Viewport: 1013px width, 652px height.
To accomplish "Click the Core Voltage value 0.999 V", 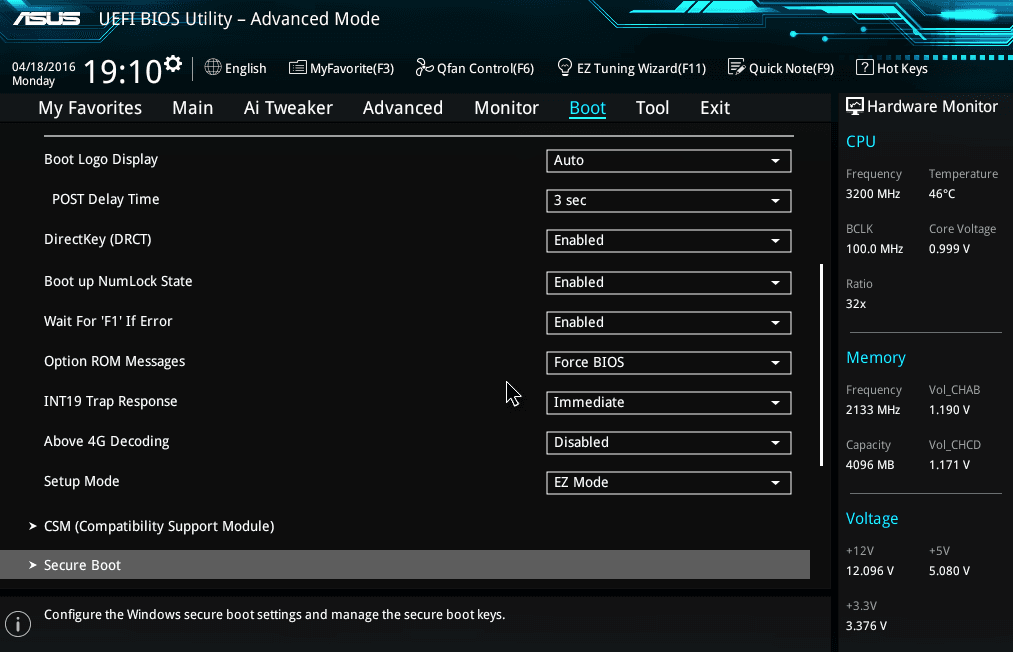I will [x=949, y=249].
